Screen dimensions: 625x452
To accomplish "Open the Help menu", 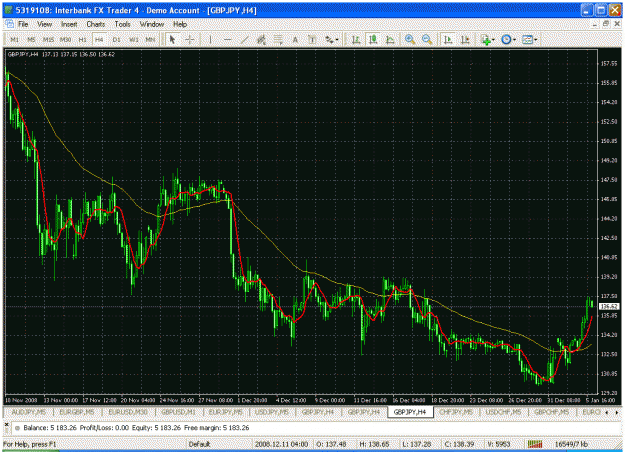I will point(180,24).
